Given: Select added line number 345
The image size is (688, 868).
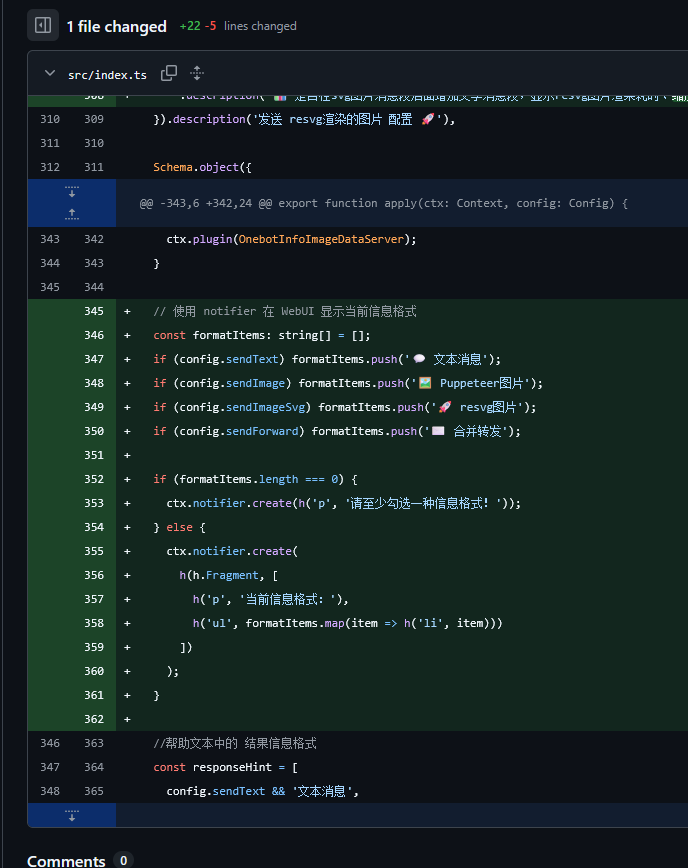Looking at the screenshot, I should pos(94,311).
